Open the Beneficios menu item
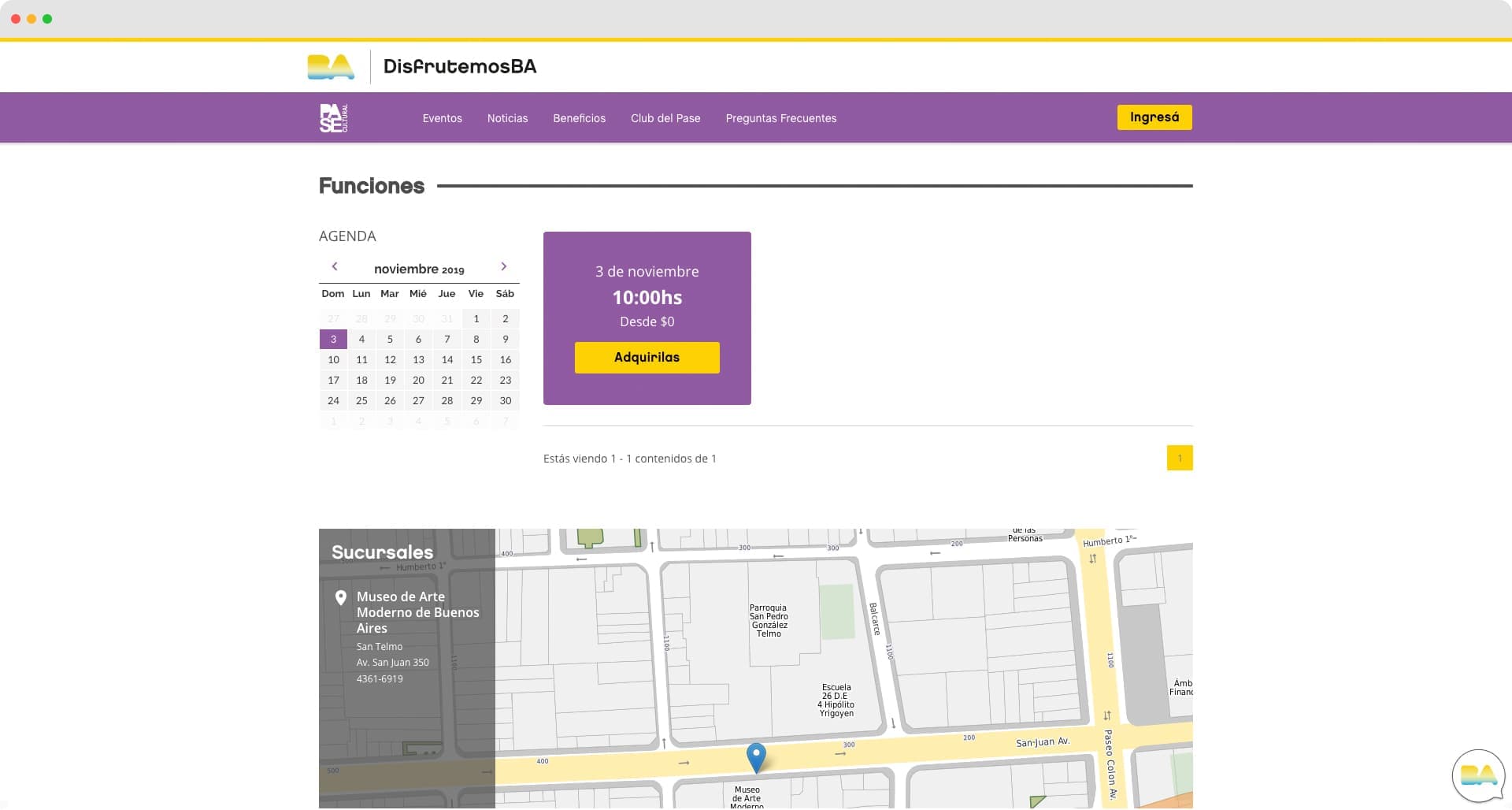The height and width of the screenshot is (810, 1512). (580, 118)
